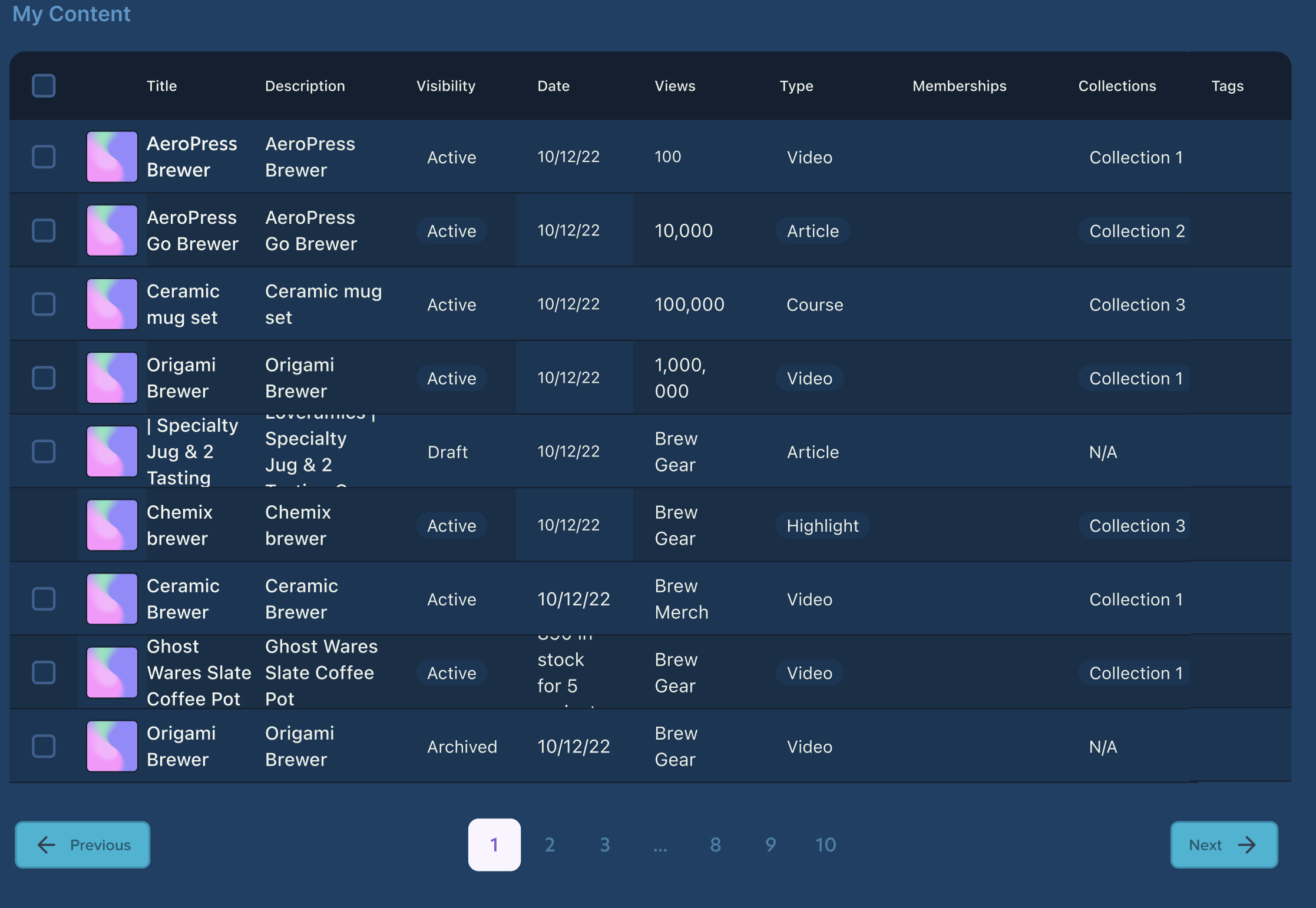Click the Previous pagination button
Image resolution: width=1316 pixels, height=908 pixels.
point(82,845)
